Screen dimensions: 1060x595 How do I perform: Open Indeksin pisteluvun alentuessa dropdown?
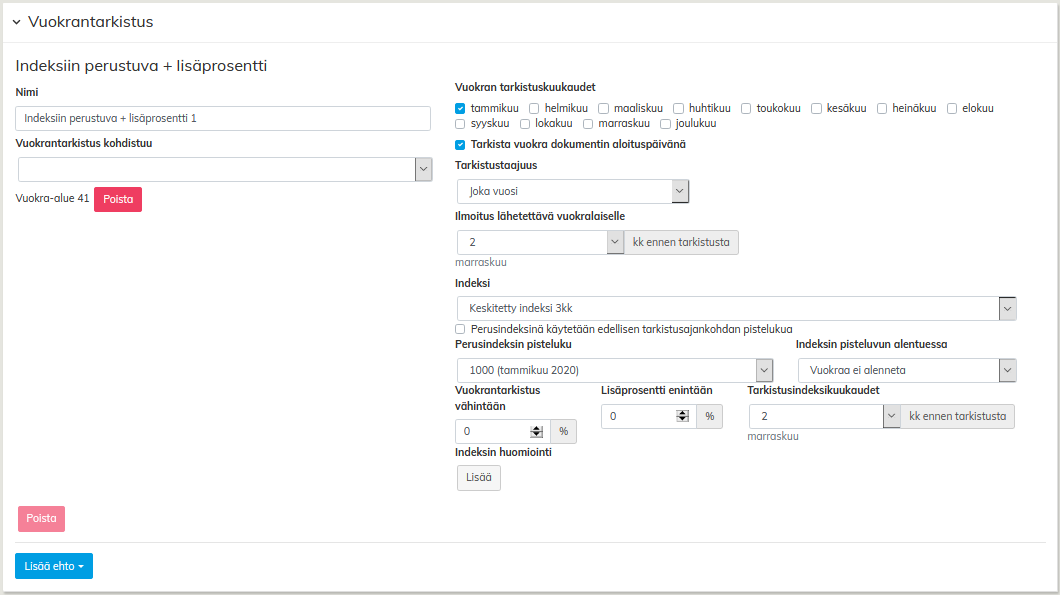pos(1007,370)
